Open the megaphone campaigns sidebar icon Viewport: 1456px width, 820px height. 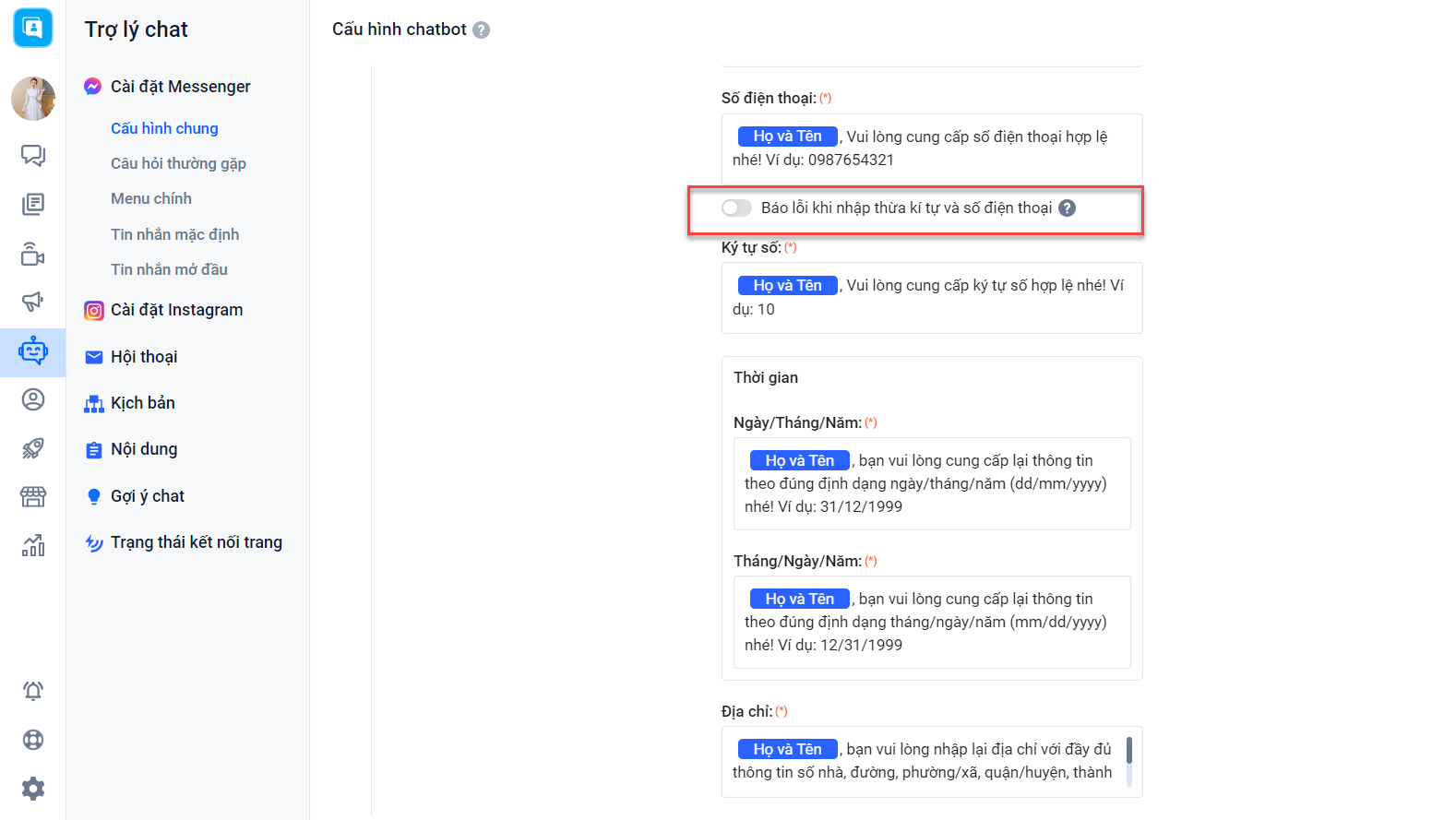coord(33,302)
